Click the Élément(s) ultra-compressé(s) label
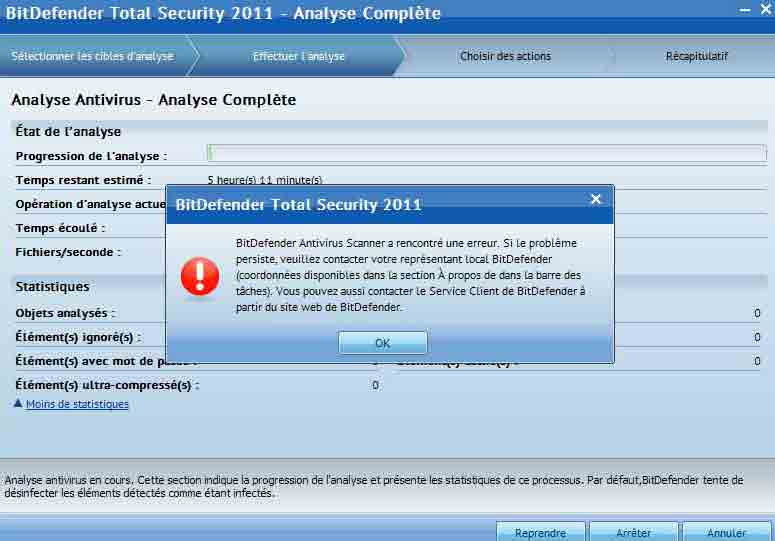The image size is (775, 541). click(x=107, y=385)
